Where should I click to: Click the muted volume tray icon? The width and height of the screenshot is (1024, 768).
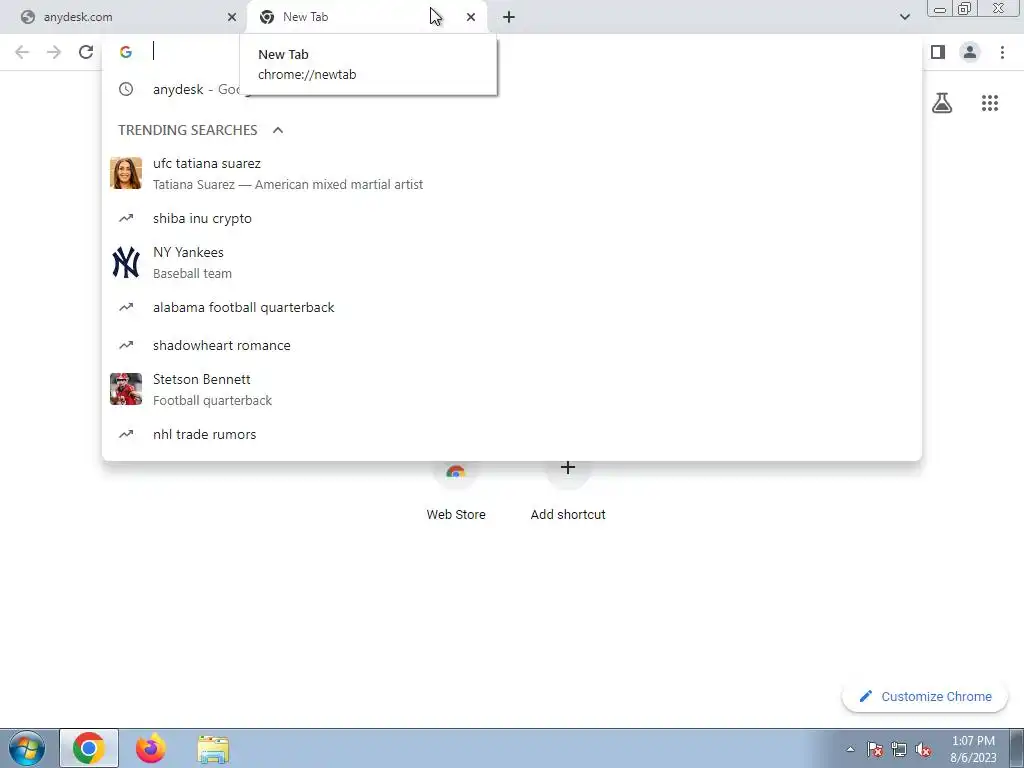[923, 750]
